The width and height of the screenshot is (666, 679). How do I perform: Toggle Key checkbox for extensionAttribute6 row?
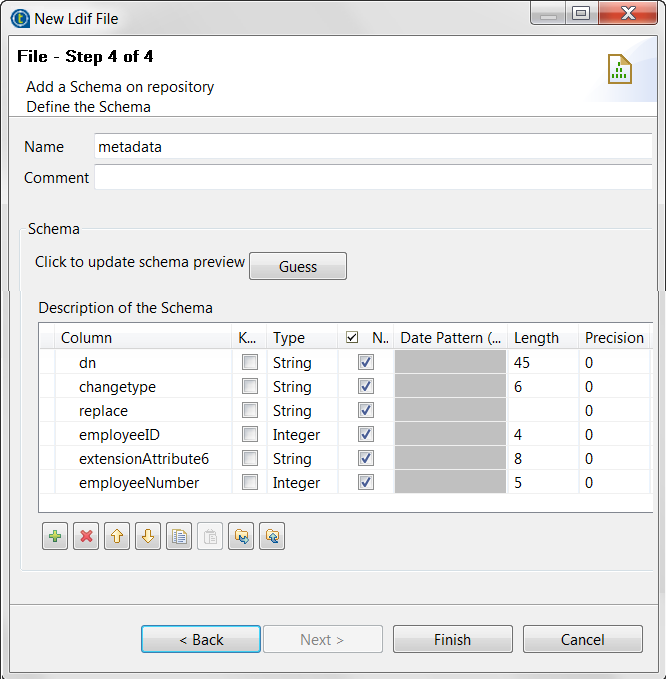coord(250,458)
